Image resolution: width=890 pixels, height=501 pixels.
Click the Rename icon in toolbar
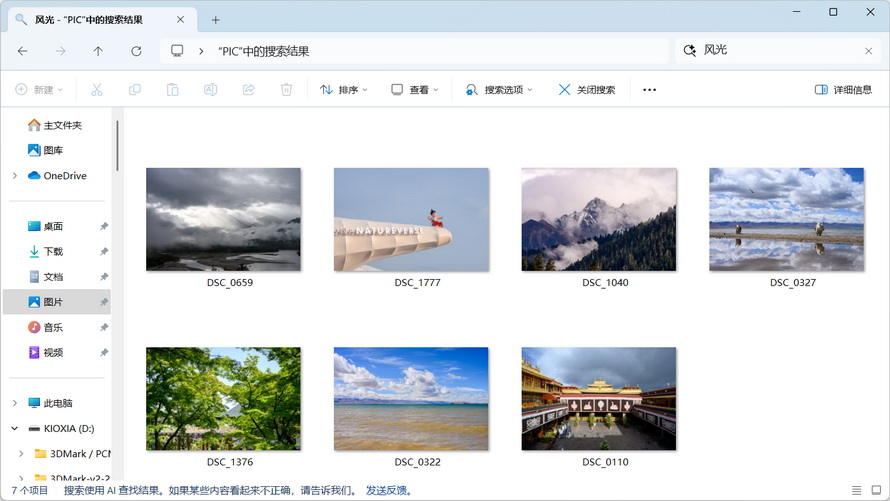click(x=210, y=90)
